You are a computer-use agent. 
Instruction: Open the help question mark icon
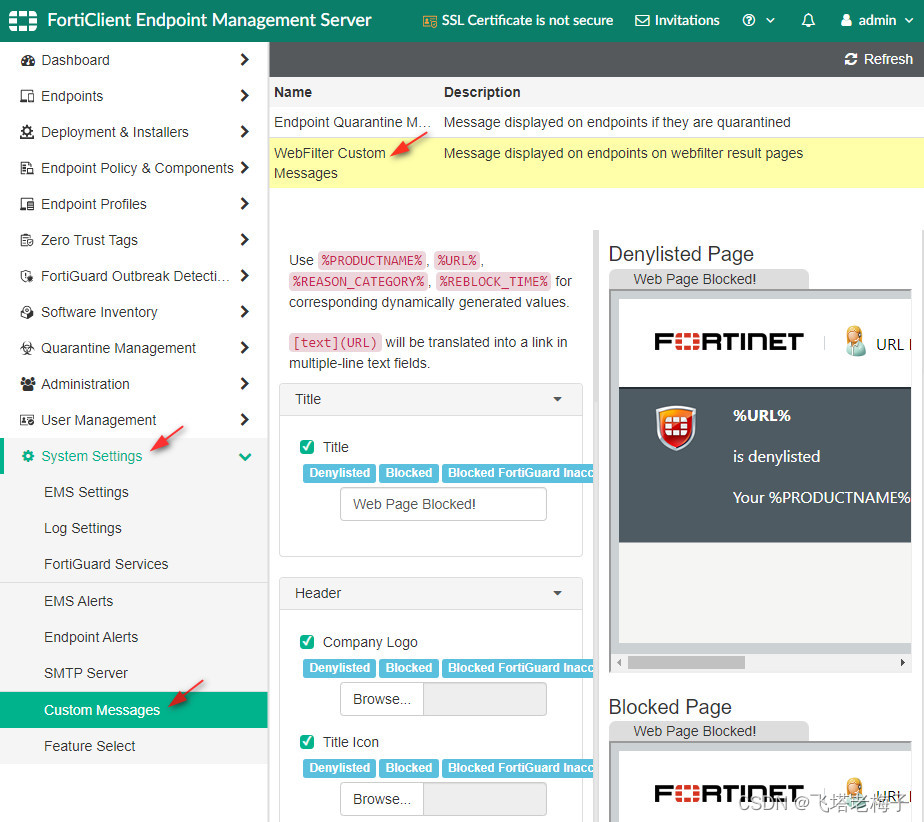point(748,21)
